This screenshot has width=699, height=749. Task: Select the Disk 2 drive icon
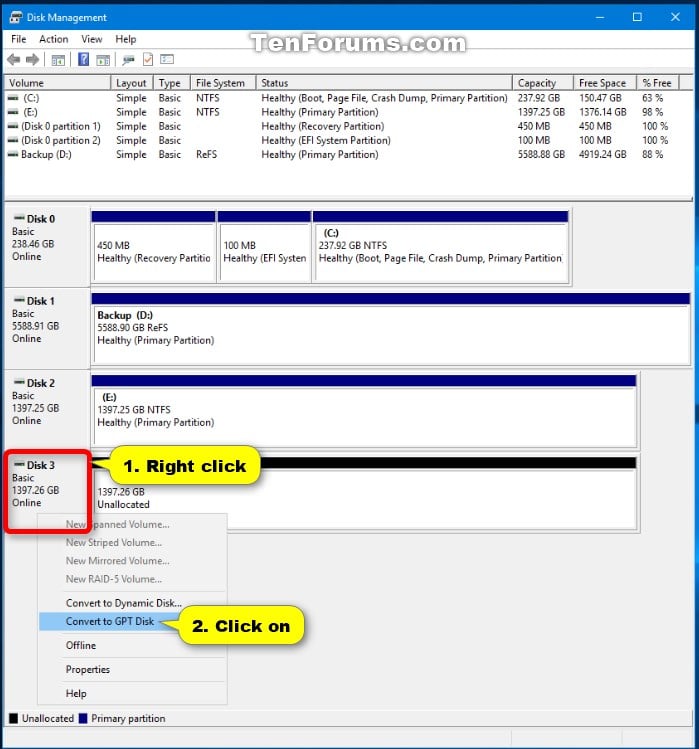pyautogui.click(x=19, y=382)
